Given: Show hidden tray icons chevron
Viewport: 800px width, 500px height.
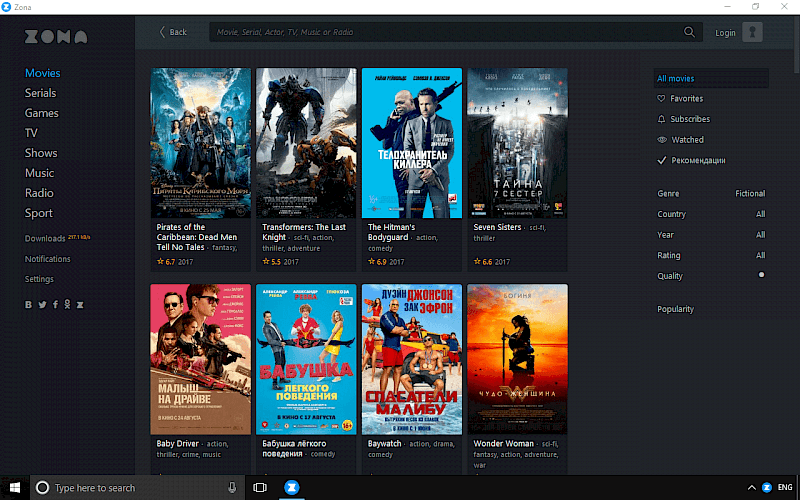Looking at the screenshot, I should [751, 488].
